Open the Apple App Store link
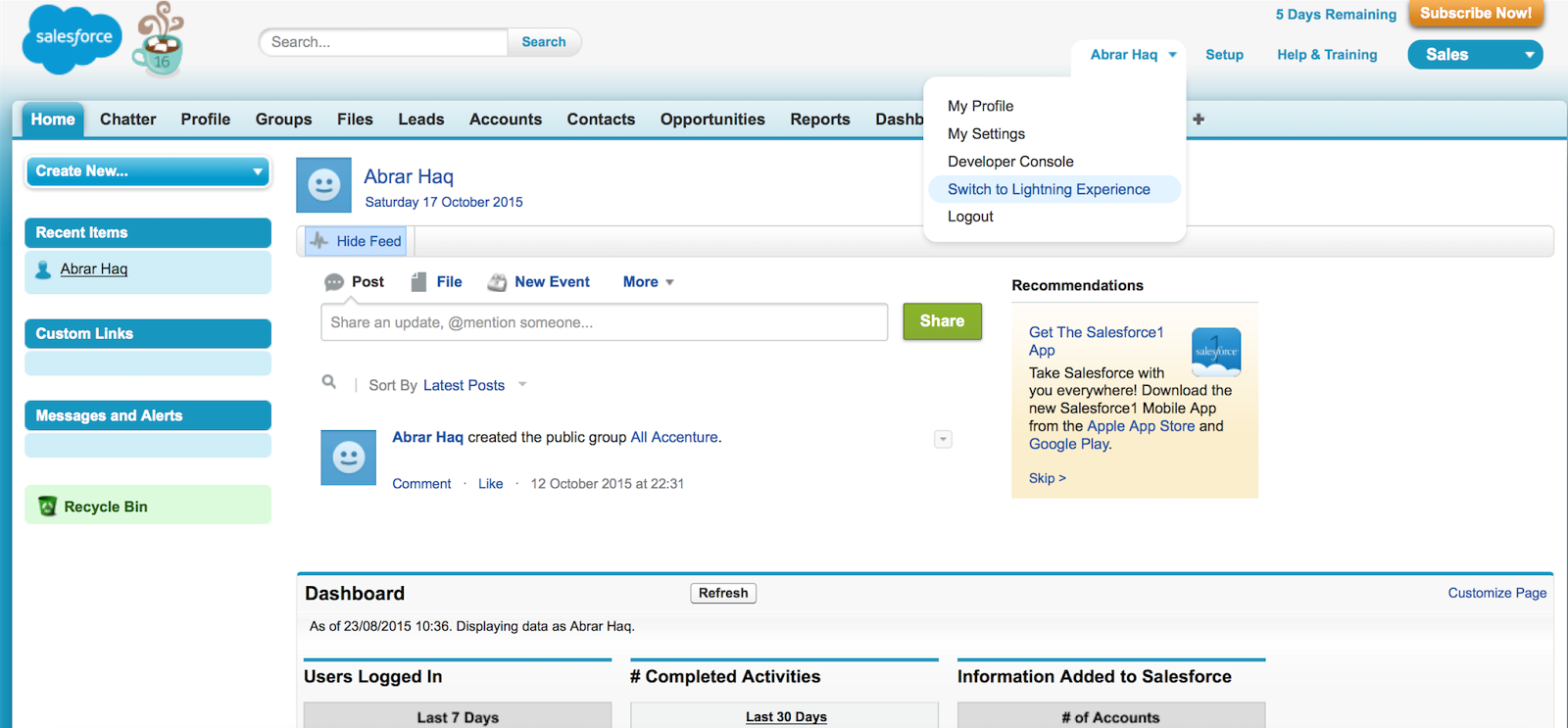Viewport: 1568px width, 728px height. [x=1141, y=426]
